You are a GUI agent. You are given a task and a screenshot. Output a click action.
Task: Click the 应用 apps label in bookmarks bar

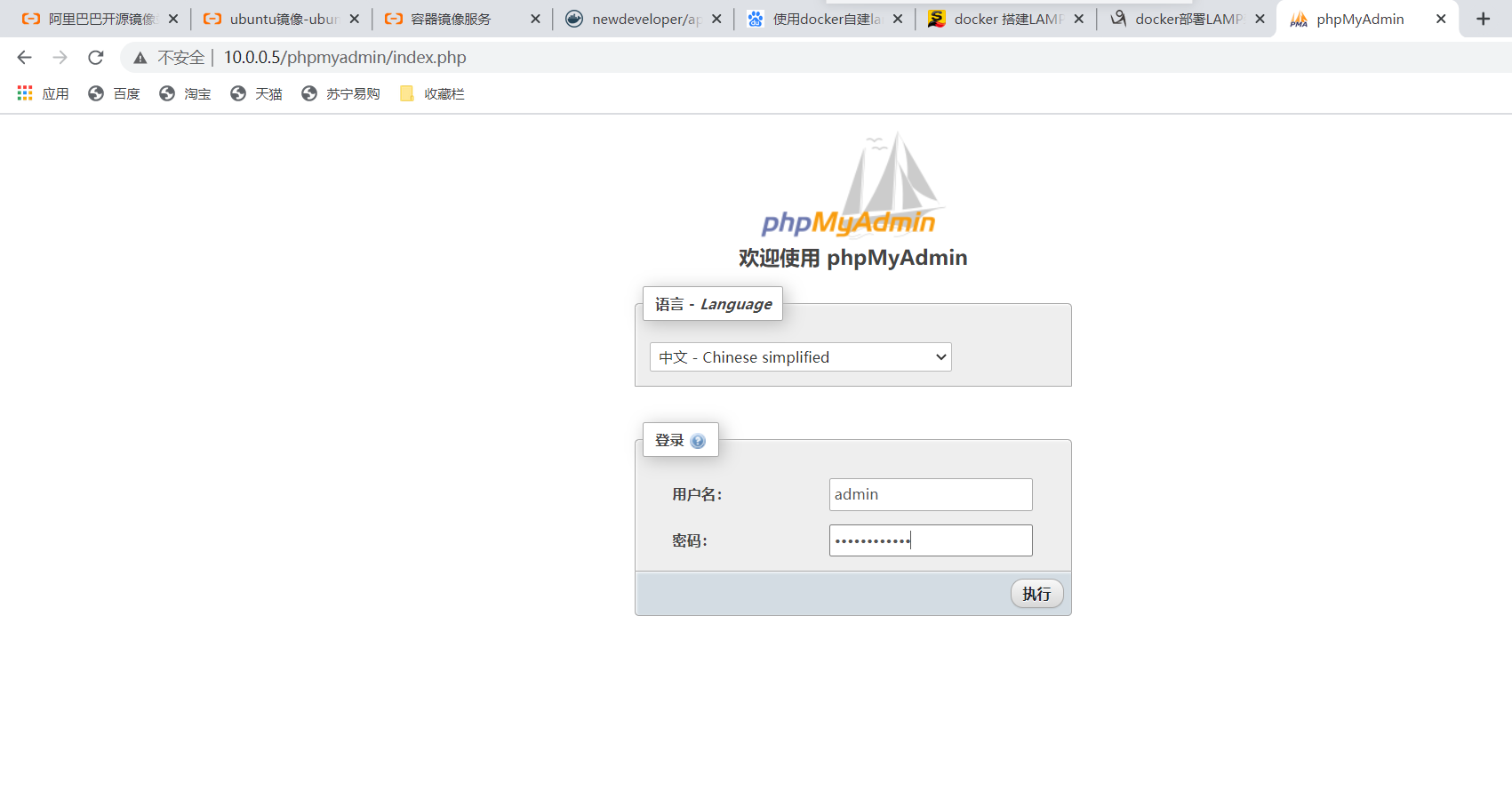pyautogui.click(x=55, y=93)
